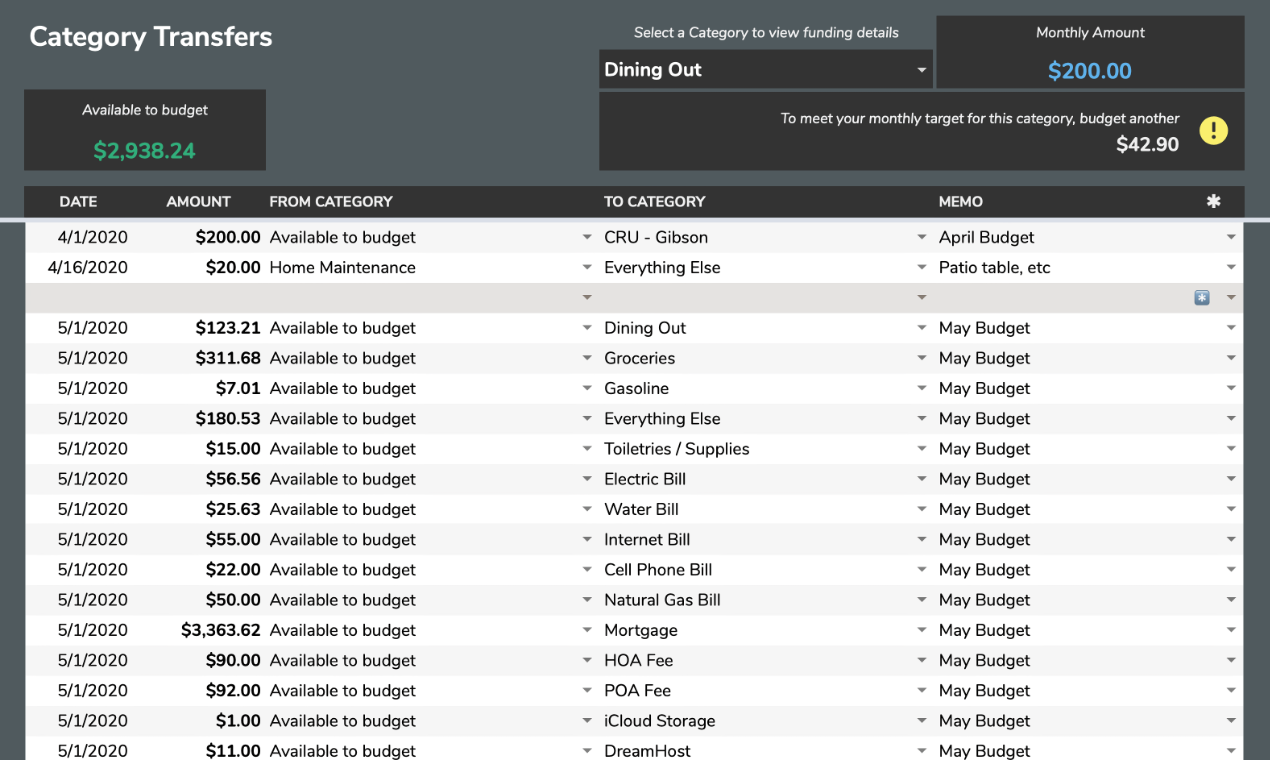Click the Category Transfers title

coord(151,37)
